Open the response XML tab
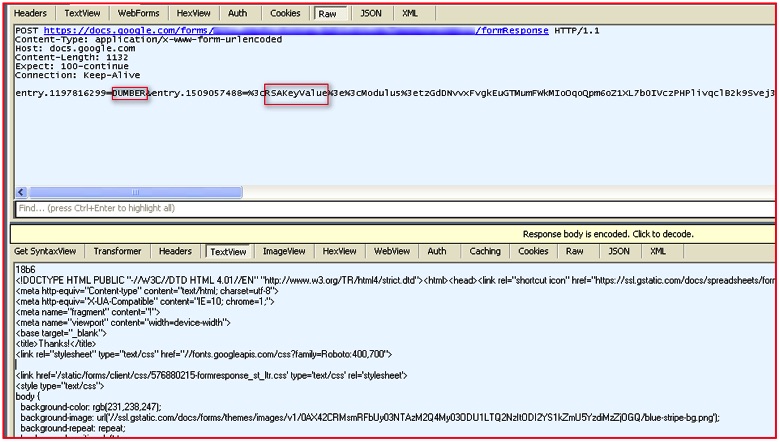 [x=658, y=251]
